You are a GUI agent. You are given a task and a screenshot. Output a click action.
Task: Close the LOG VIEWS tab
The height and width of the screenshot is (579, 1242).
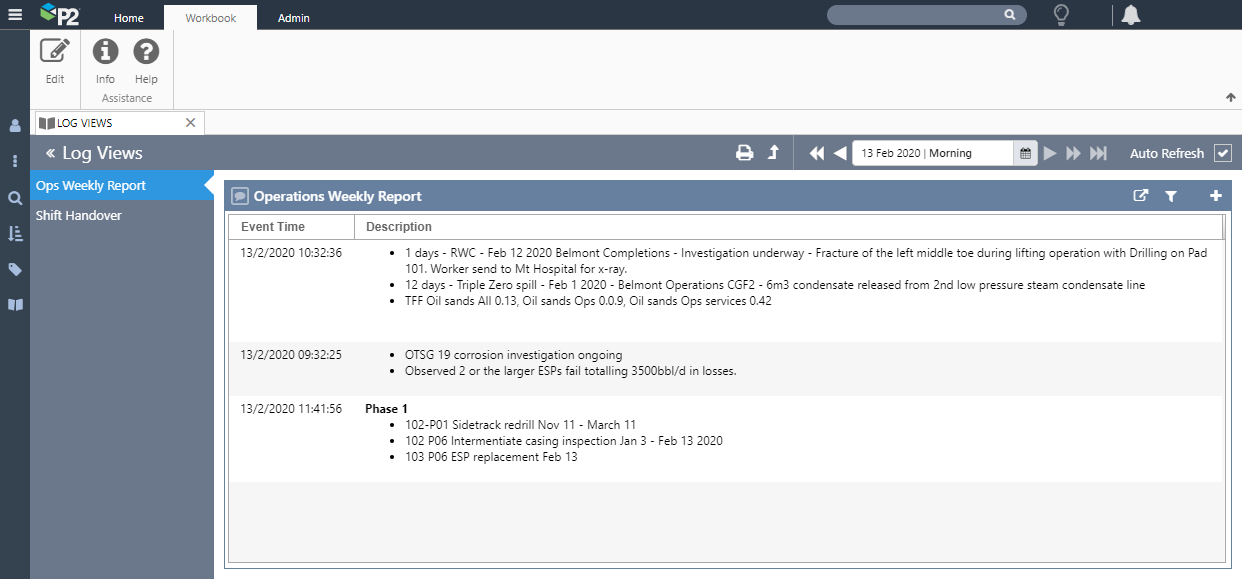coord(191,123)
